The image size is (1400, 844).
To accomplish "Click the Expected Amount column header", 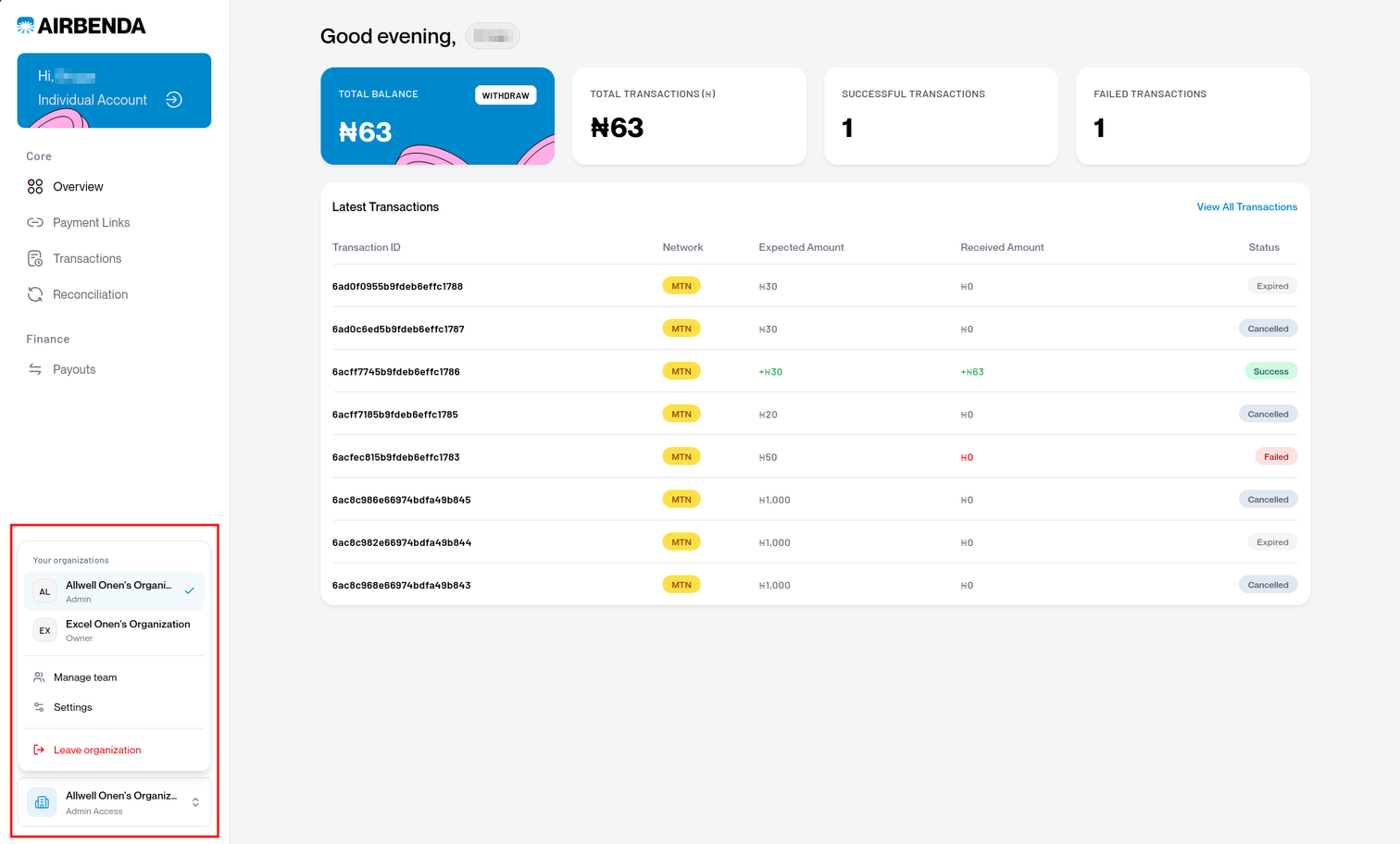I will click(801, 248).
